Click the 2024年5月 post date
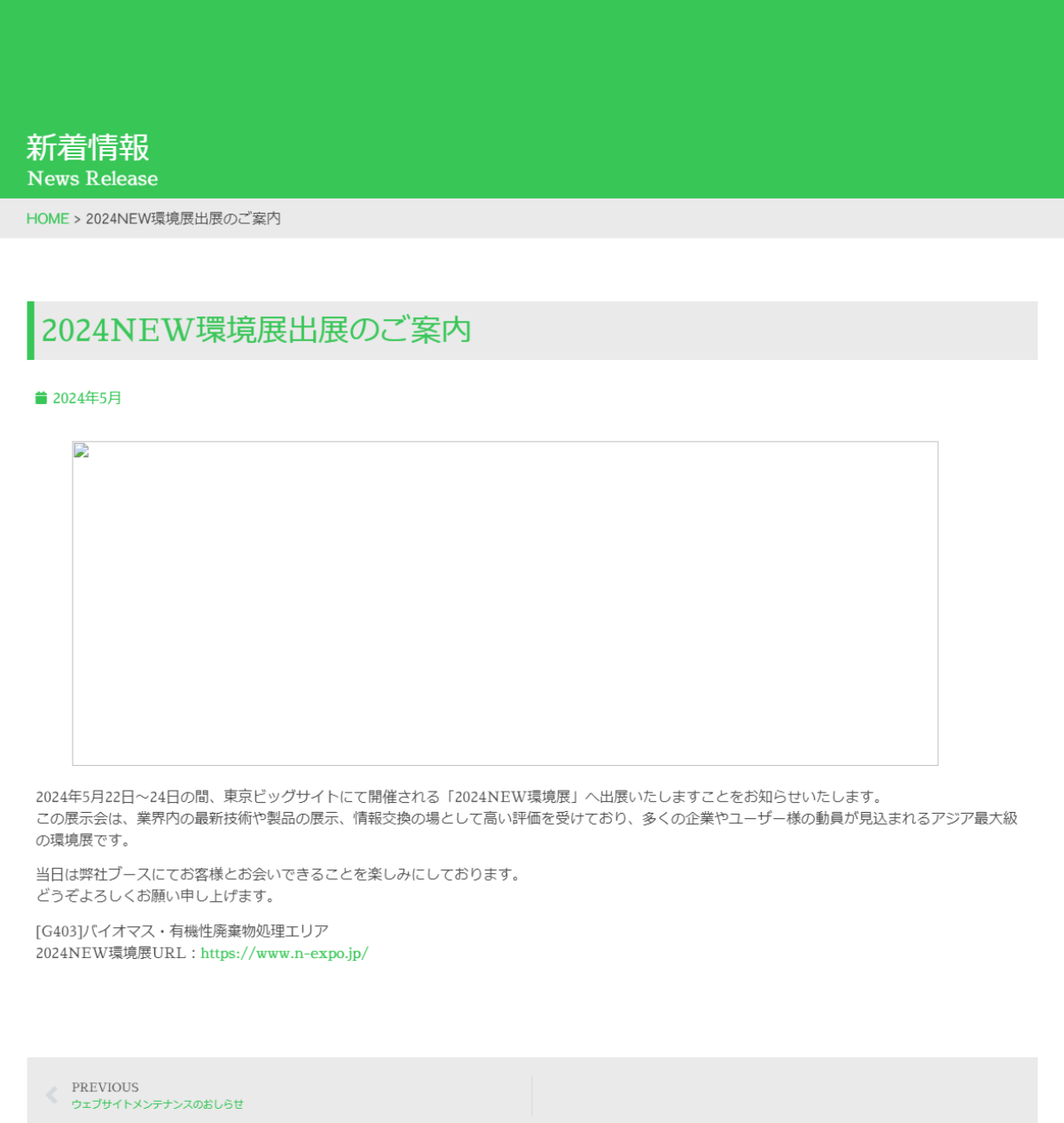 pyautogui.click(x=87, y=398)
